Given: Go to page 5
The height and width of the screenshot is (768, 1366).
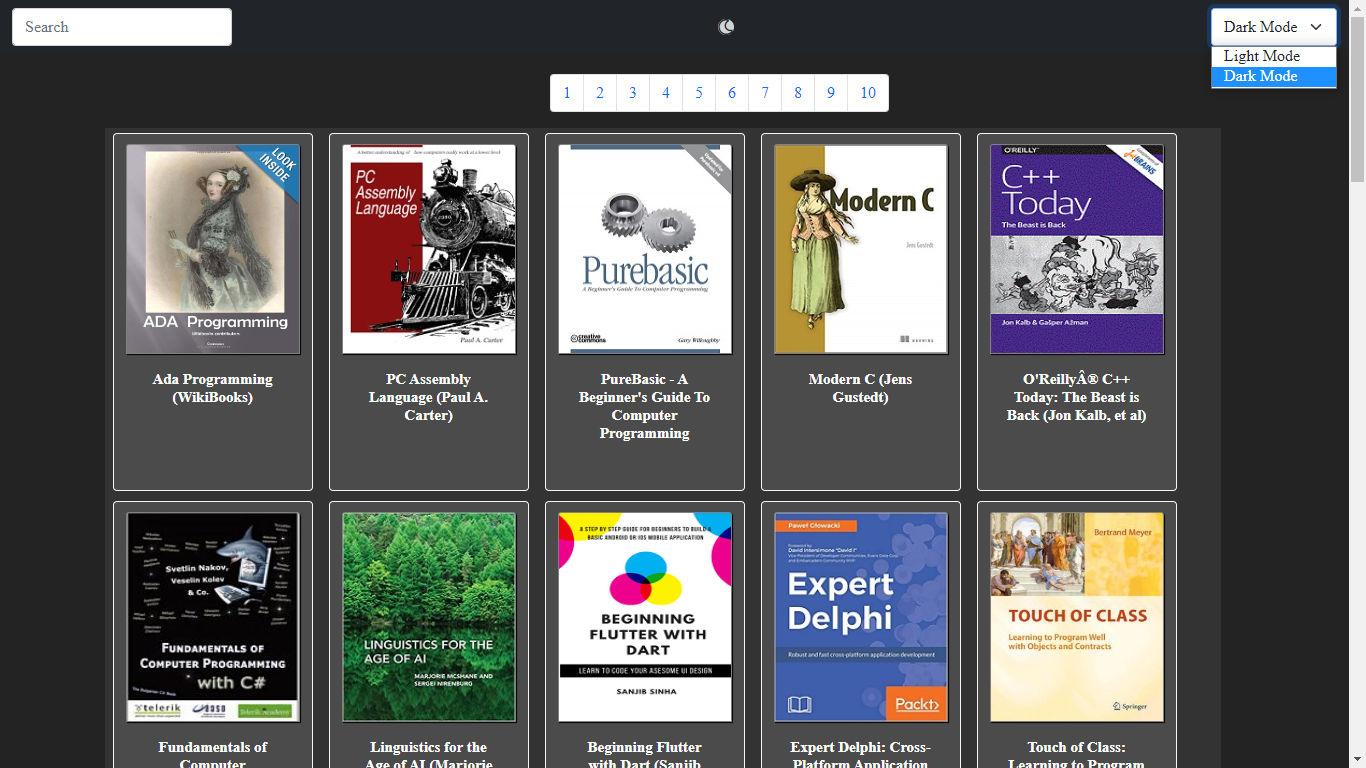Looking at the screenshot, I should [x=699, y=93].
